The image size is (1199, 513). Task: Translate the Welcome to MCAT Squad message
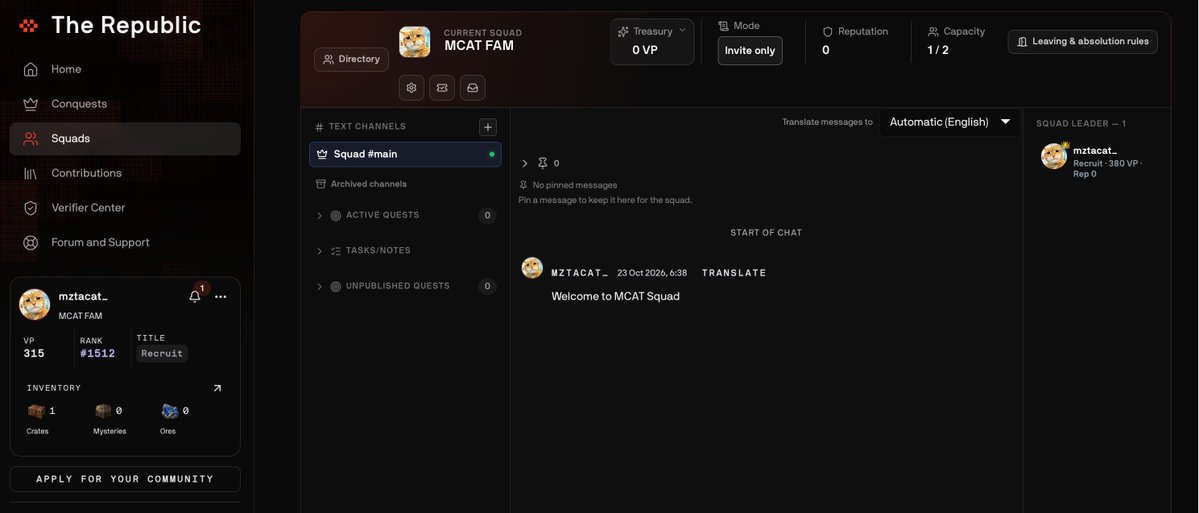coord(733,273)
